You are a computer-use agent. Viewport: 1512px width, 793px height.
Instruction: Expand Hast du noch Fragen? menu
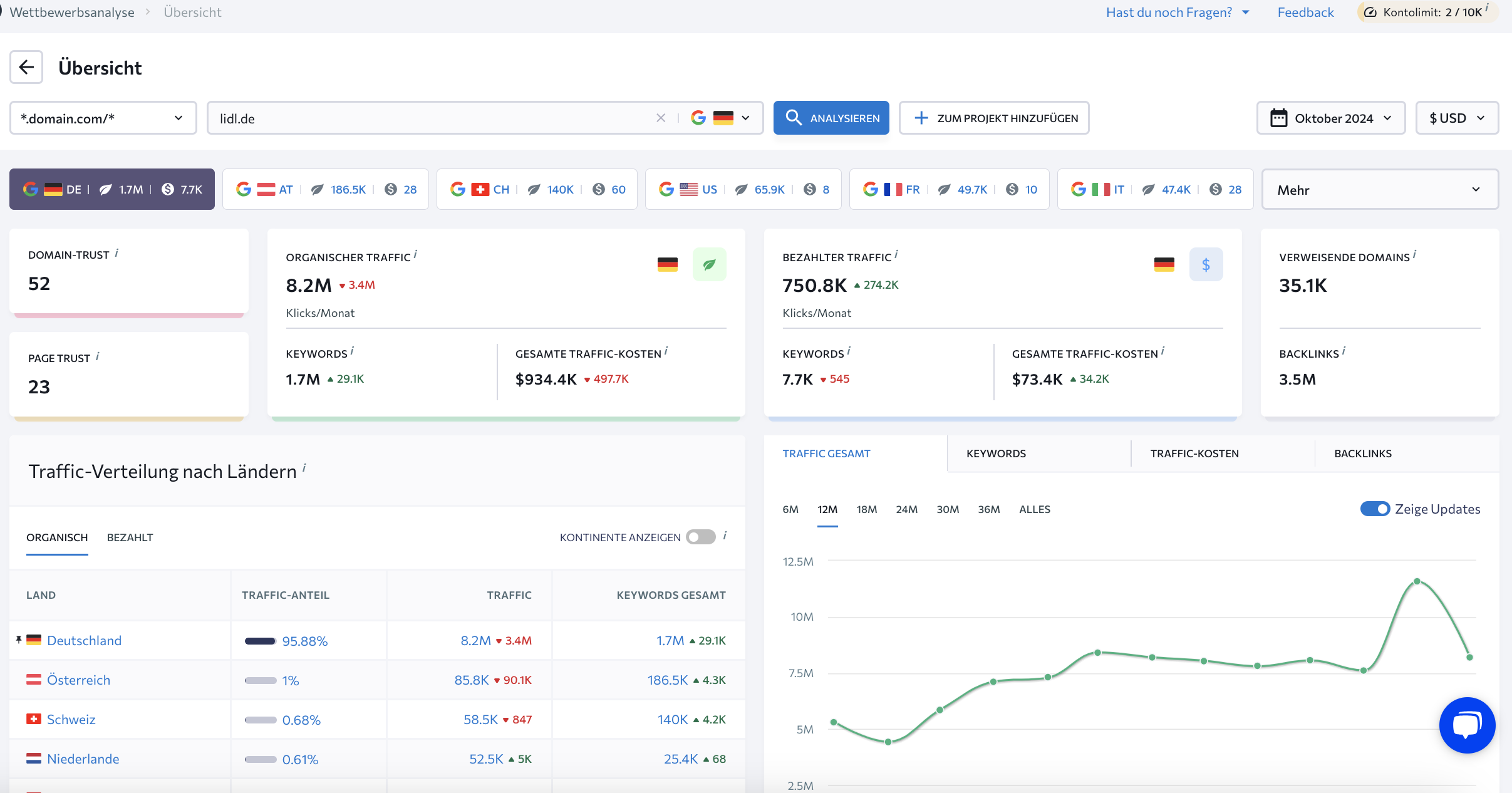click(1178, 12)
